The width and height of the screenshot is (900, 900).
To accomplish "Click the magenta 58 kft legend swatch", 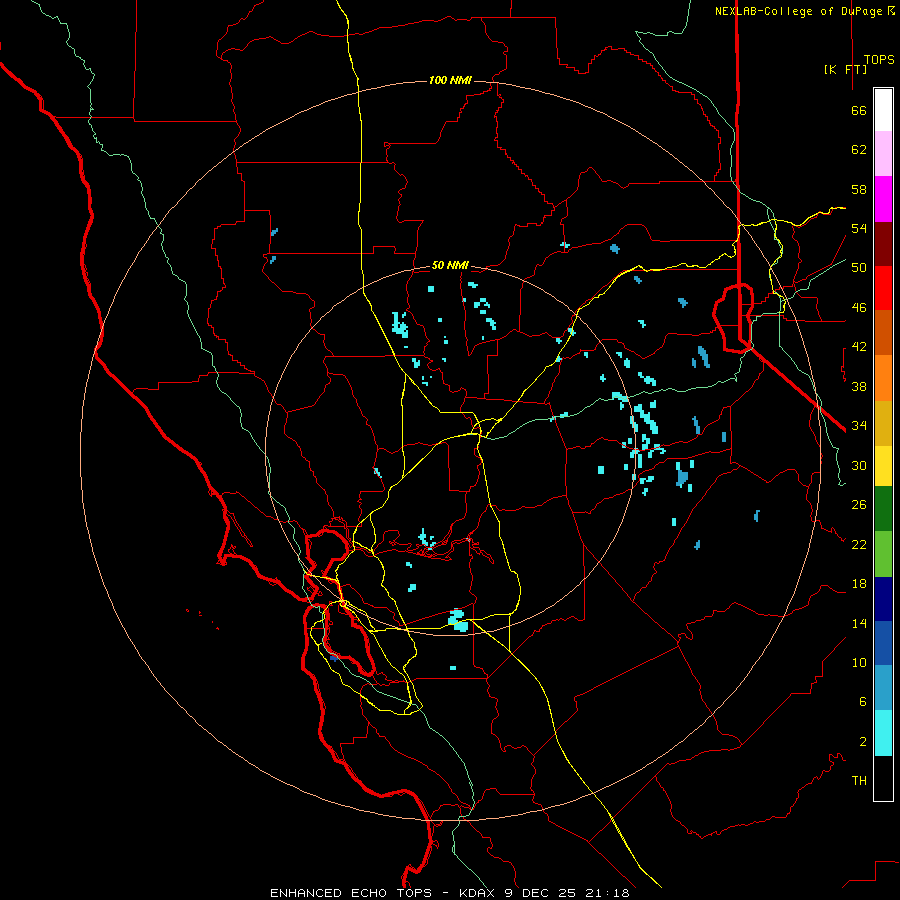I will (x=883, y=199).
